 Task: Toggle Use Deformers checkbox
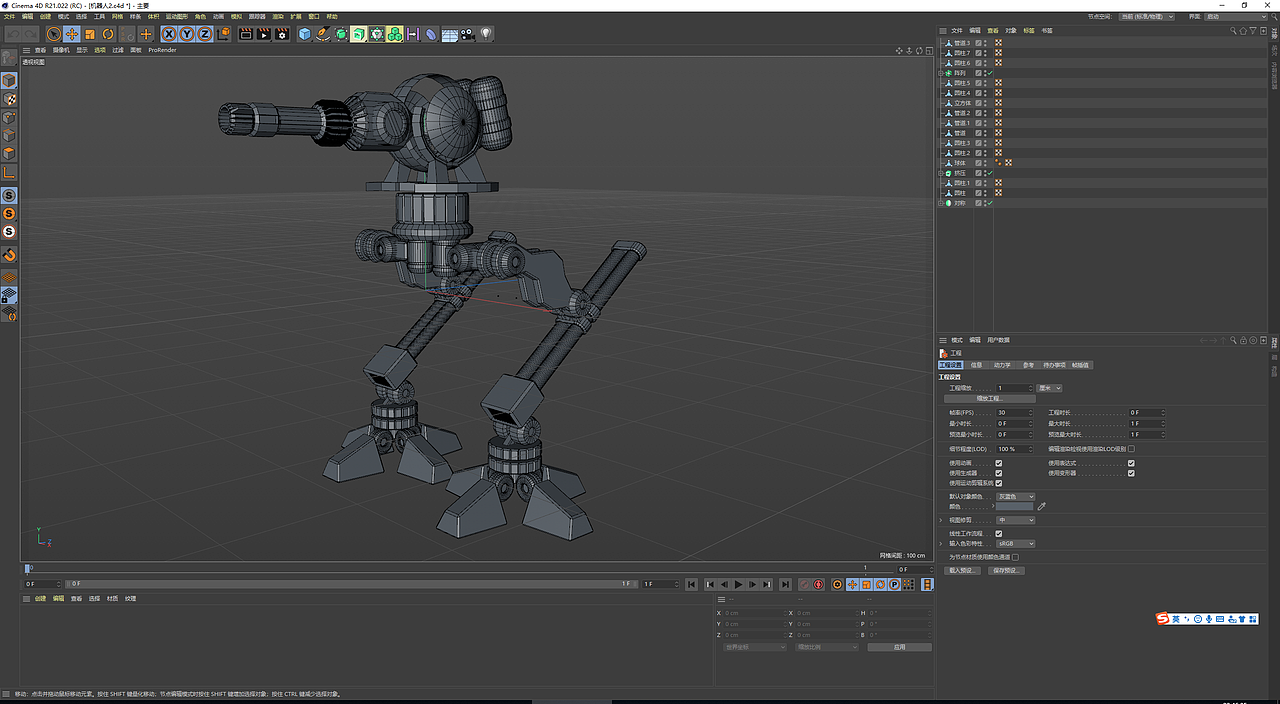(1131, 473)
